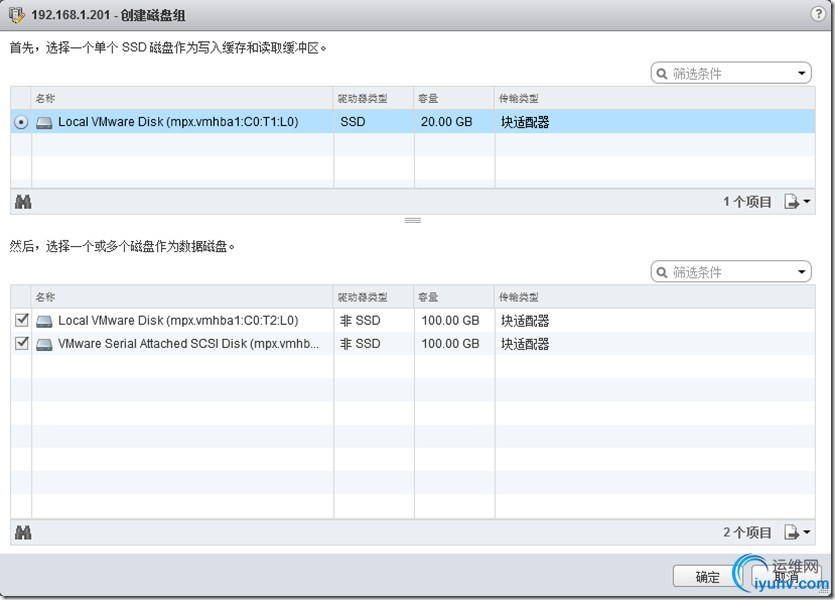Click 1 个项目 count in SSD table footer

[747, 202]
